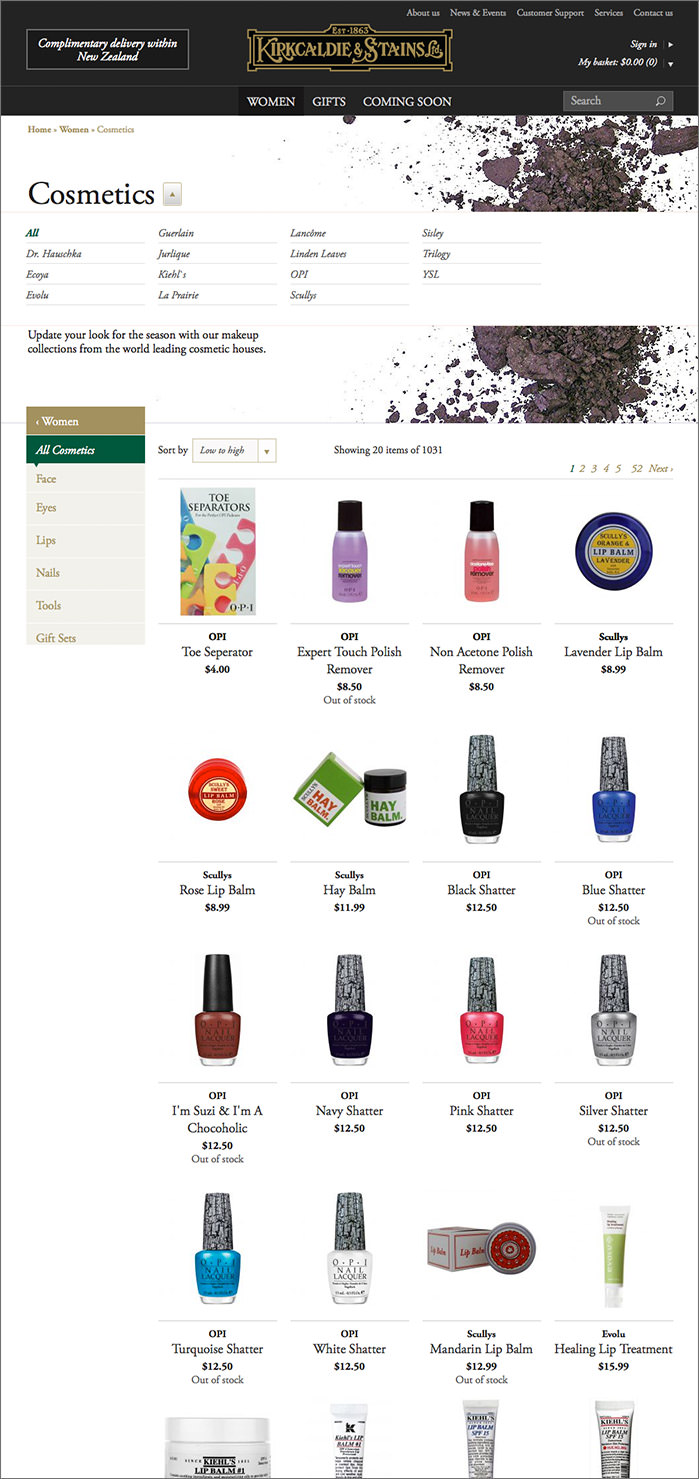
Task: Open the Gifts menu tab
Action: [x=329, y=101]
